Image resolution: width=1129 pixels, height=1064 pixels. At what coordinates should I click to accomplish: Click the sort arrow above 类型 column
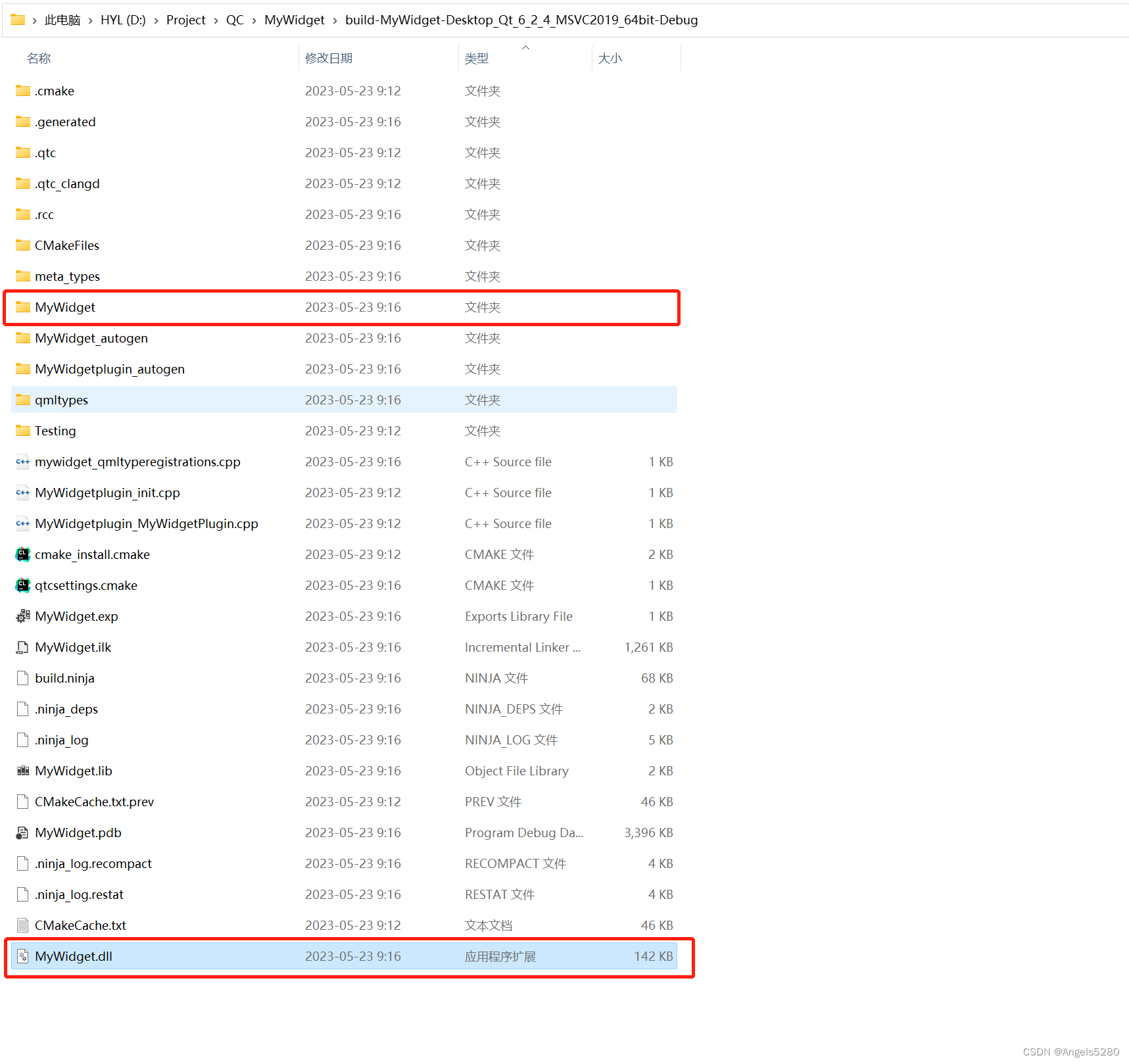click(x=525, y=48)
